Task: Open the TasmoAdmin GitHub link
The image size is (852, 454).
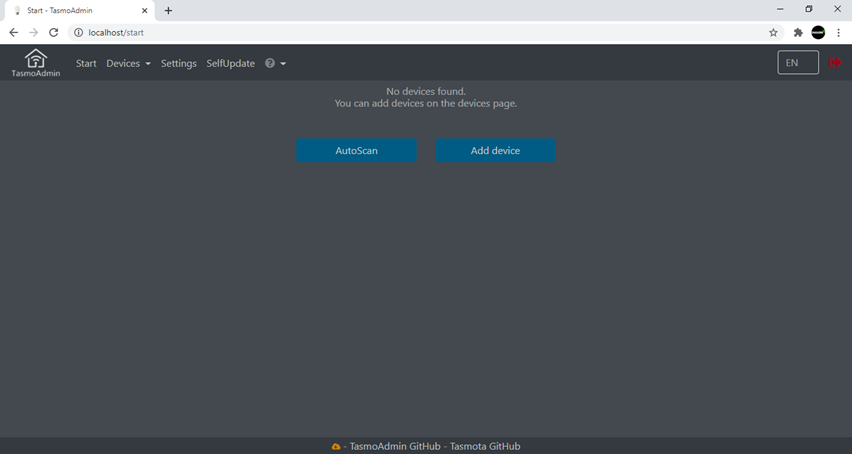Action: pos(395,446)
